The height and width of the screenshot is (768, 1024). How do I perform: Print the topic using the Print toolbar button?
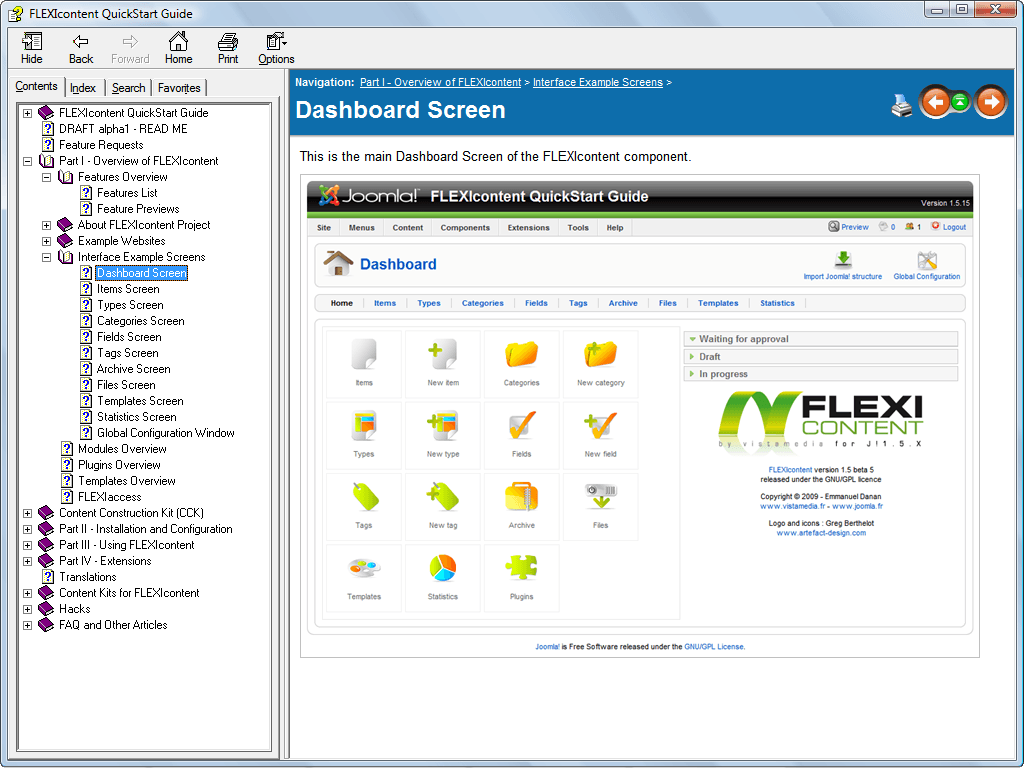[228, 48]
